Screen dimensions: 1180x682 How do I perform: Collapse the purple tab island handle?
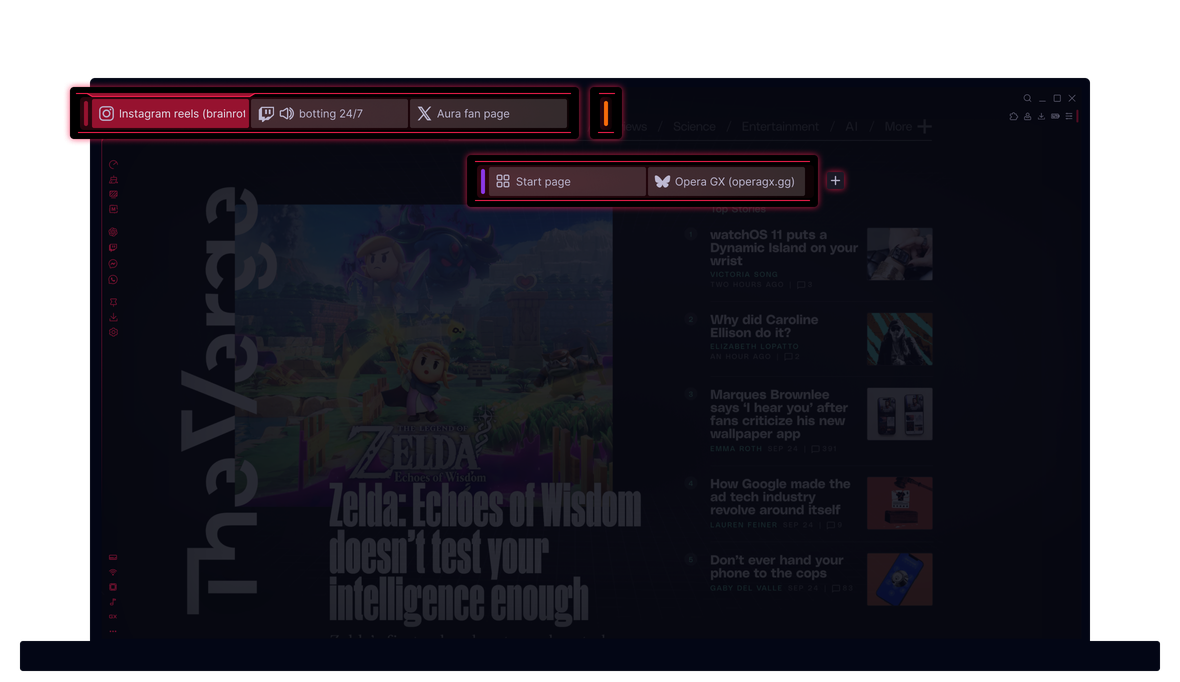(483, 181)
